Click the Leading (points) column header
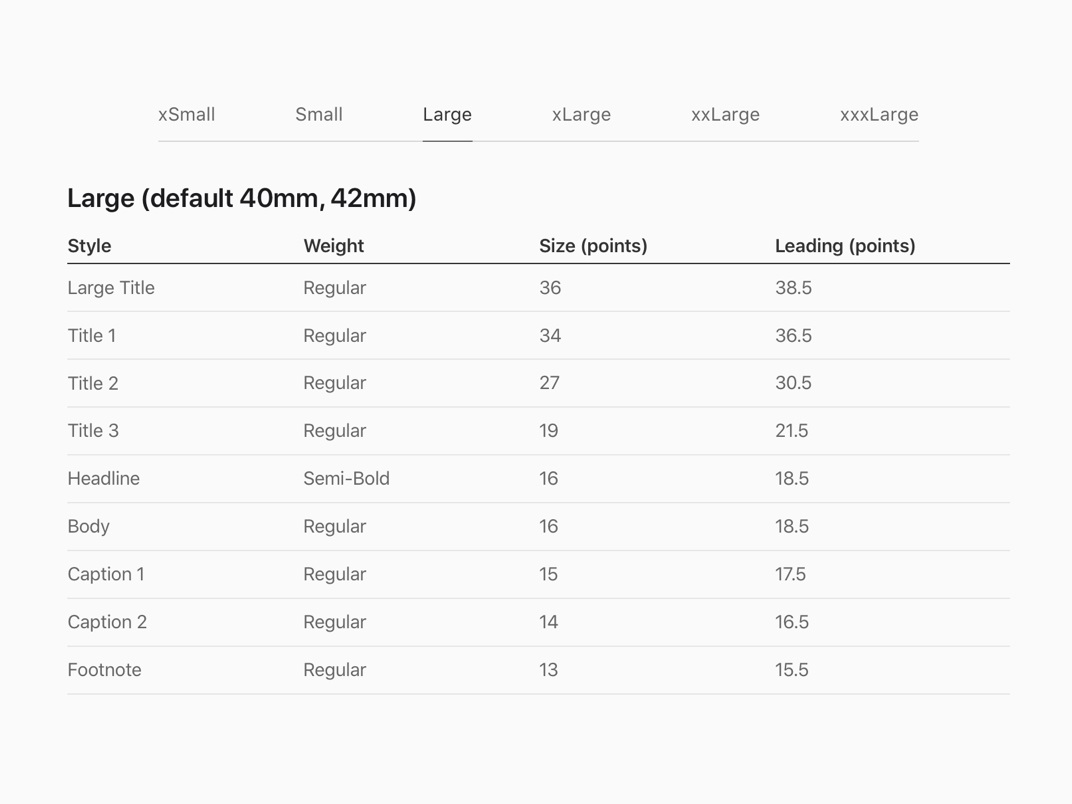 click(x=845, y=246)
